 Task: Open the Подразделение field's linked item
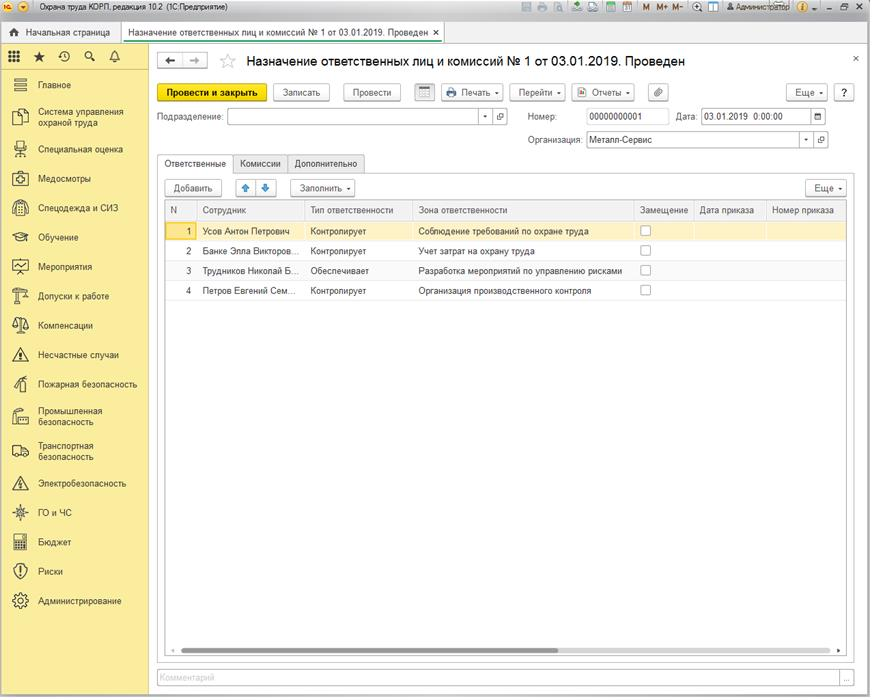501,117
